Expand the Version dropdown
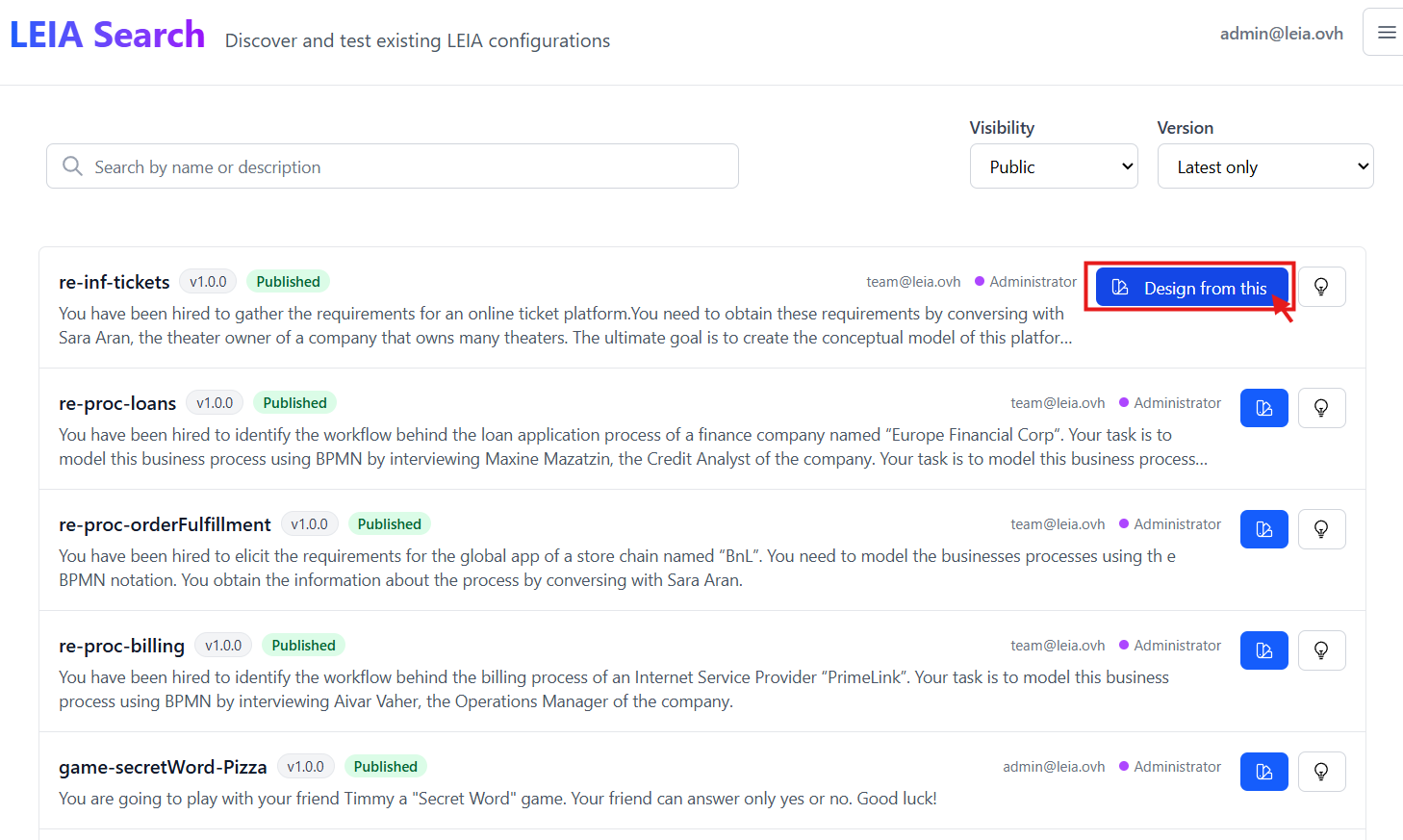Image resolution: width=1403 pixels, height=840 pixels. point(1264,166)
